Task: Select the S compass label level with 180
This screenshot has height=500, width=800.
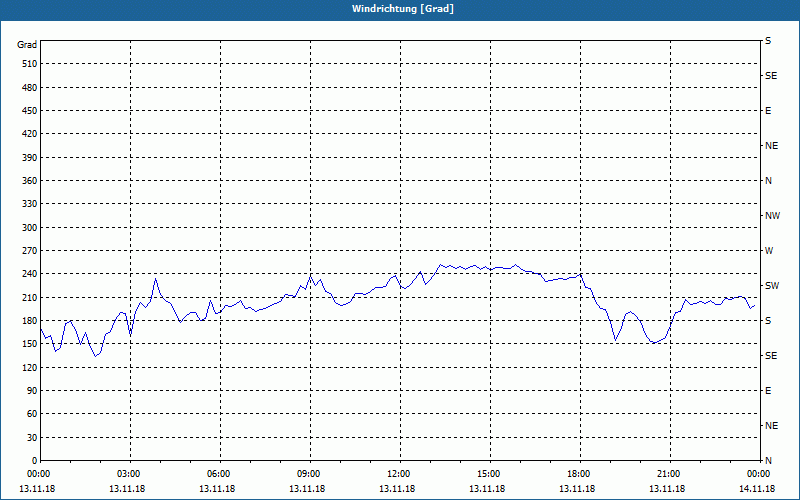Action: pyautogui.click(x=768, y=320)
